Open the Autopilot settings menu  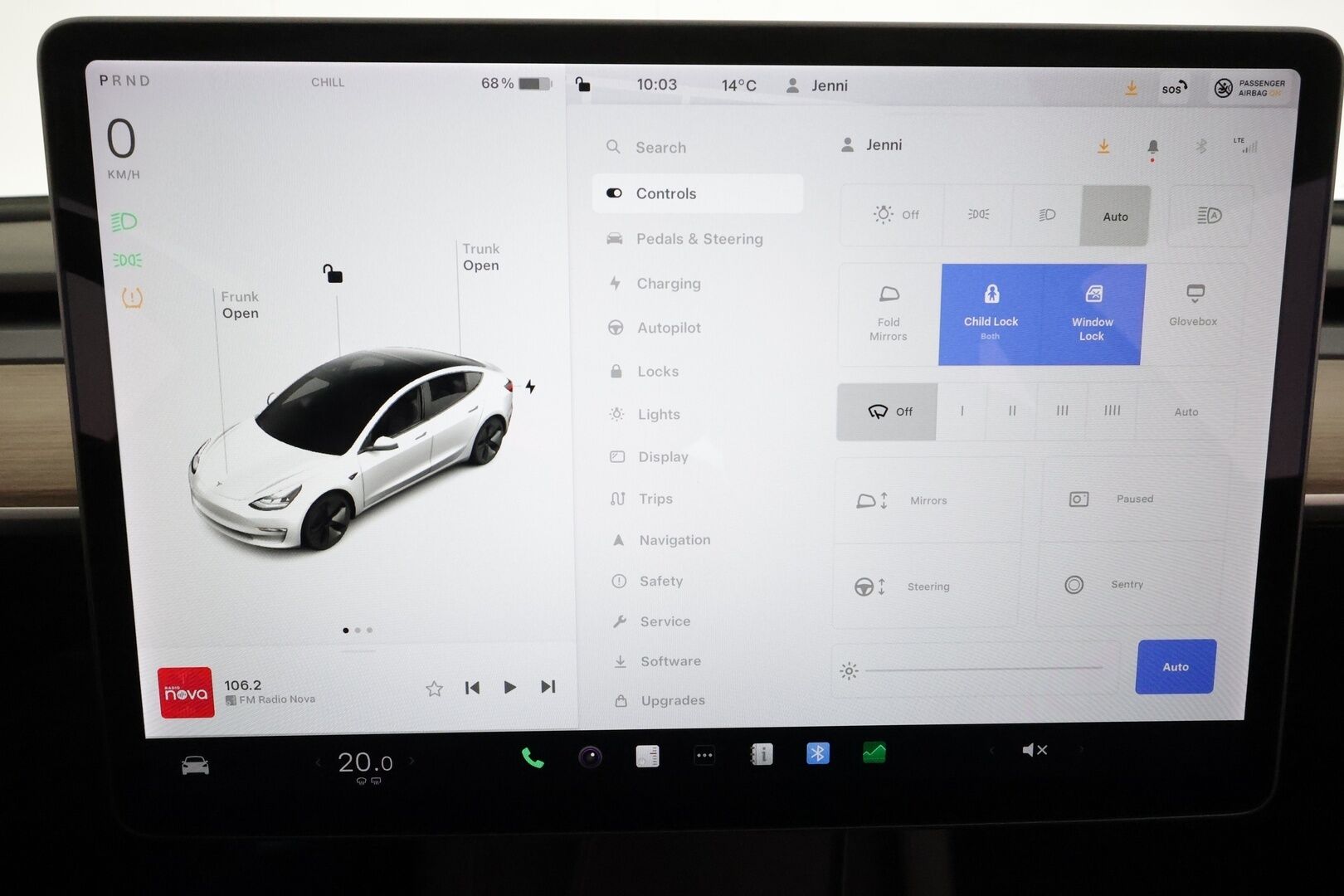669,328
